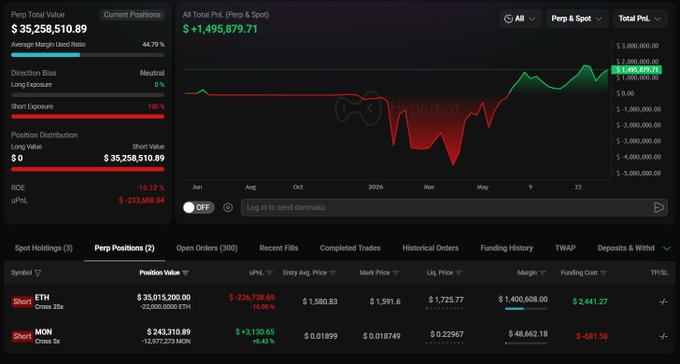Open danmaku settings target icon

click(x=228, y=207)
